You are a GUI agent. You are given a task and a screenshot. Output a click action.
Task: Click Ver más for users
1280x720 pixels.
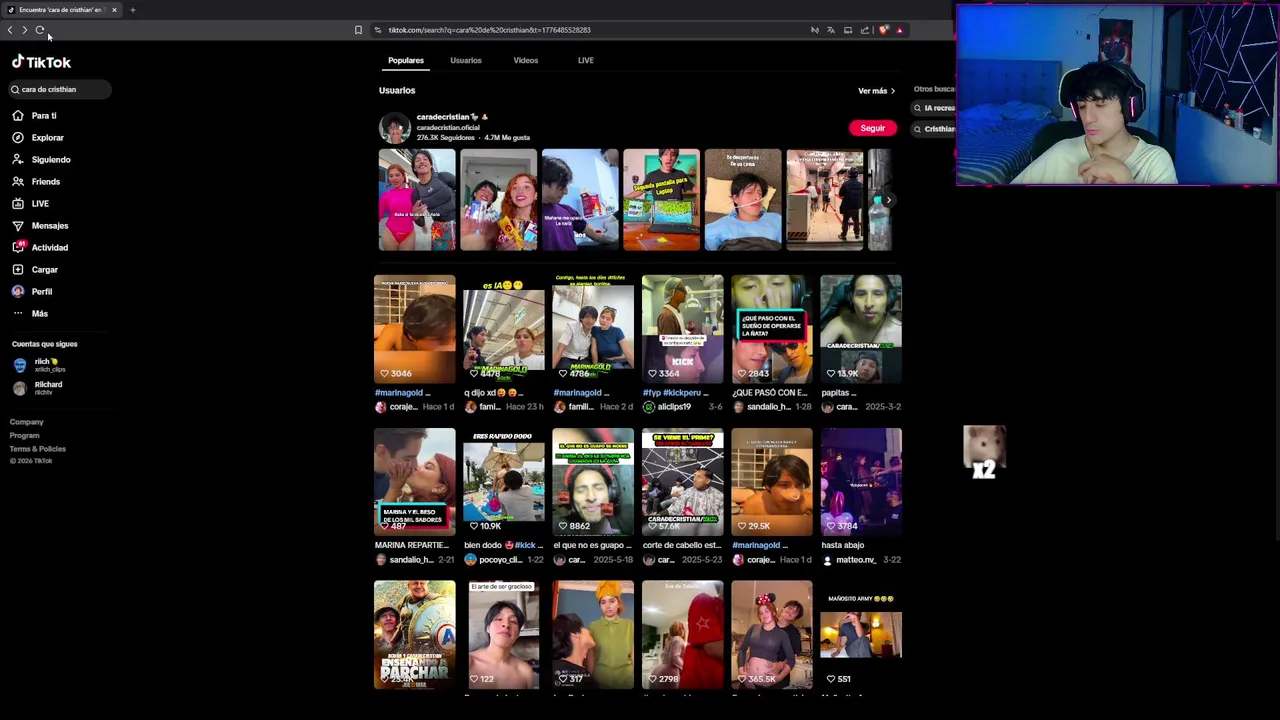coord(876,91)
